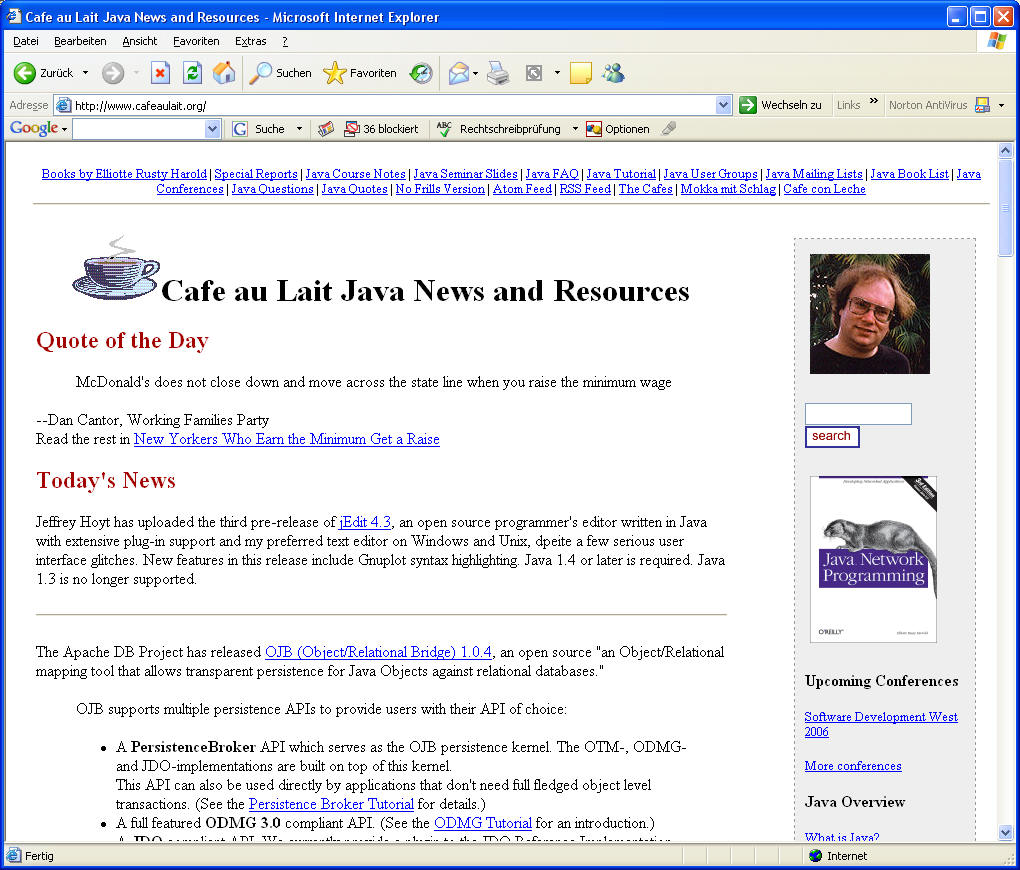Image resolution: width=1020 pixels, height=870 pixels.
Task: Open the Extras menu
Action: 250,41
